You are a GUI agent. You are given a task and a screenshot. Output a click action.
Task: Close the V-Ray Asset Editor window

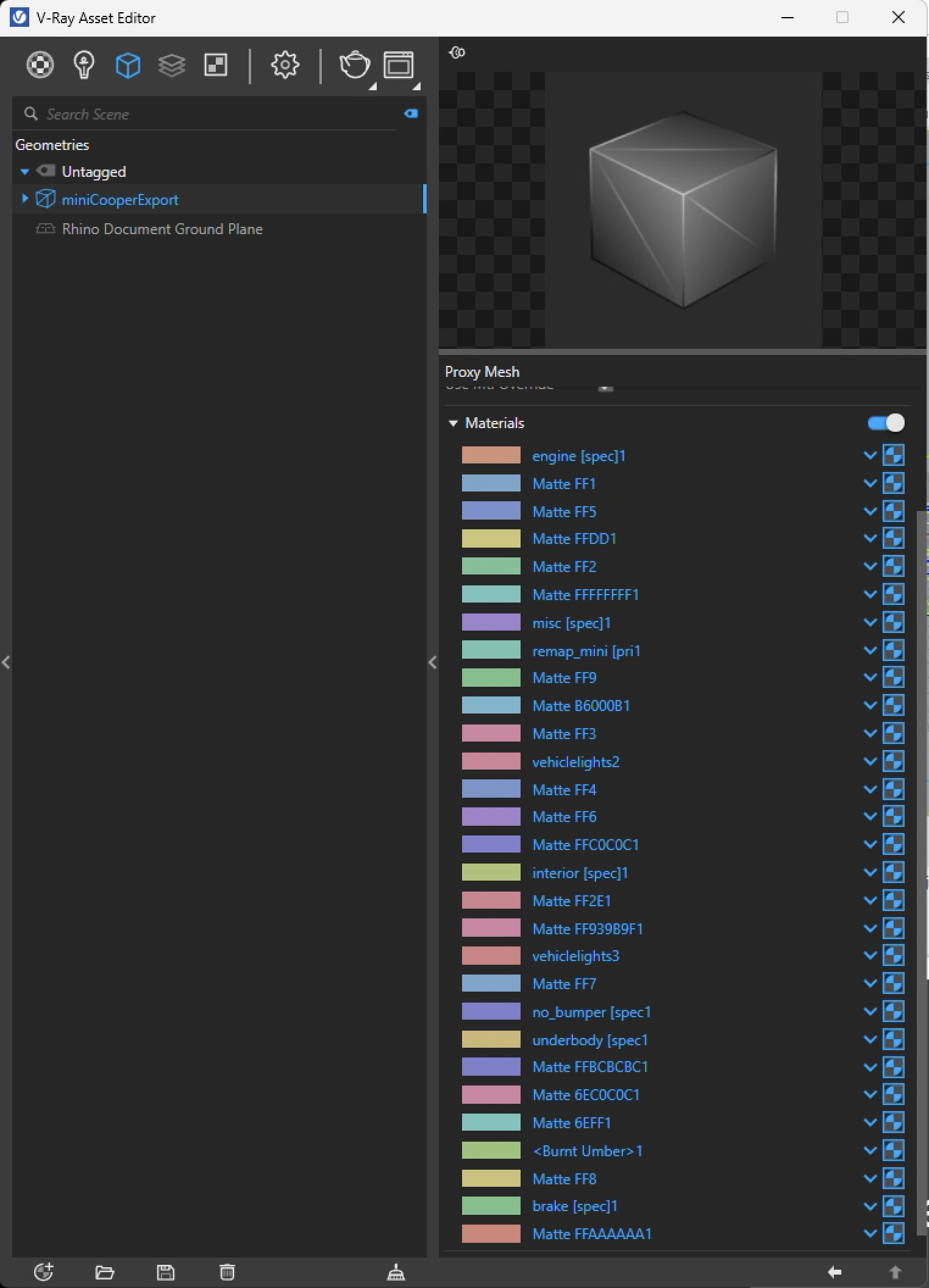898,17
